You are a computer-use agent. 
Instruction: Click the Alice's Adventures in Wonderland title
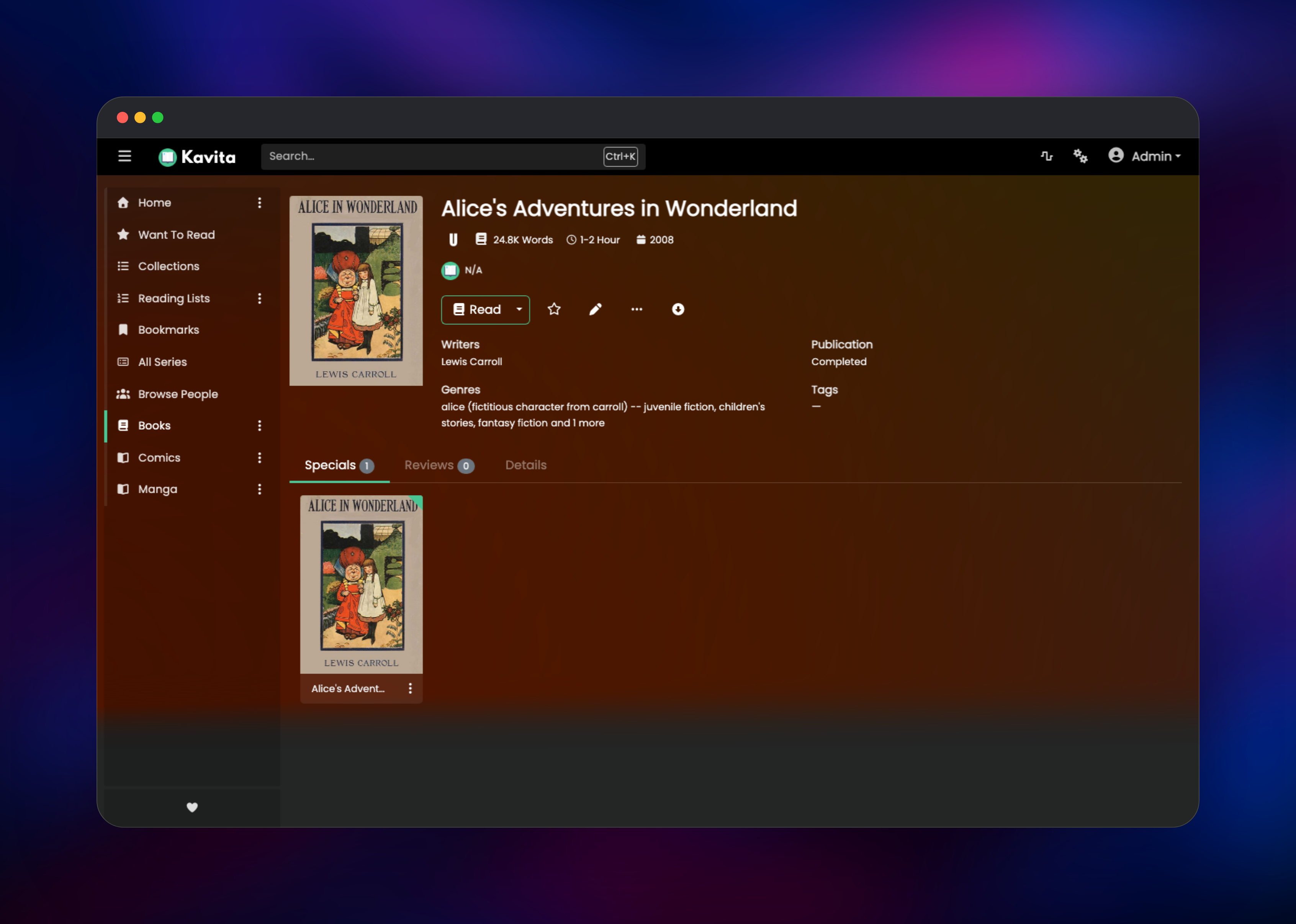click(619, 208)
